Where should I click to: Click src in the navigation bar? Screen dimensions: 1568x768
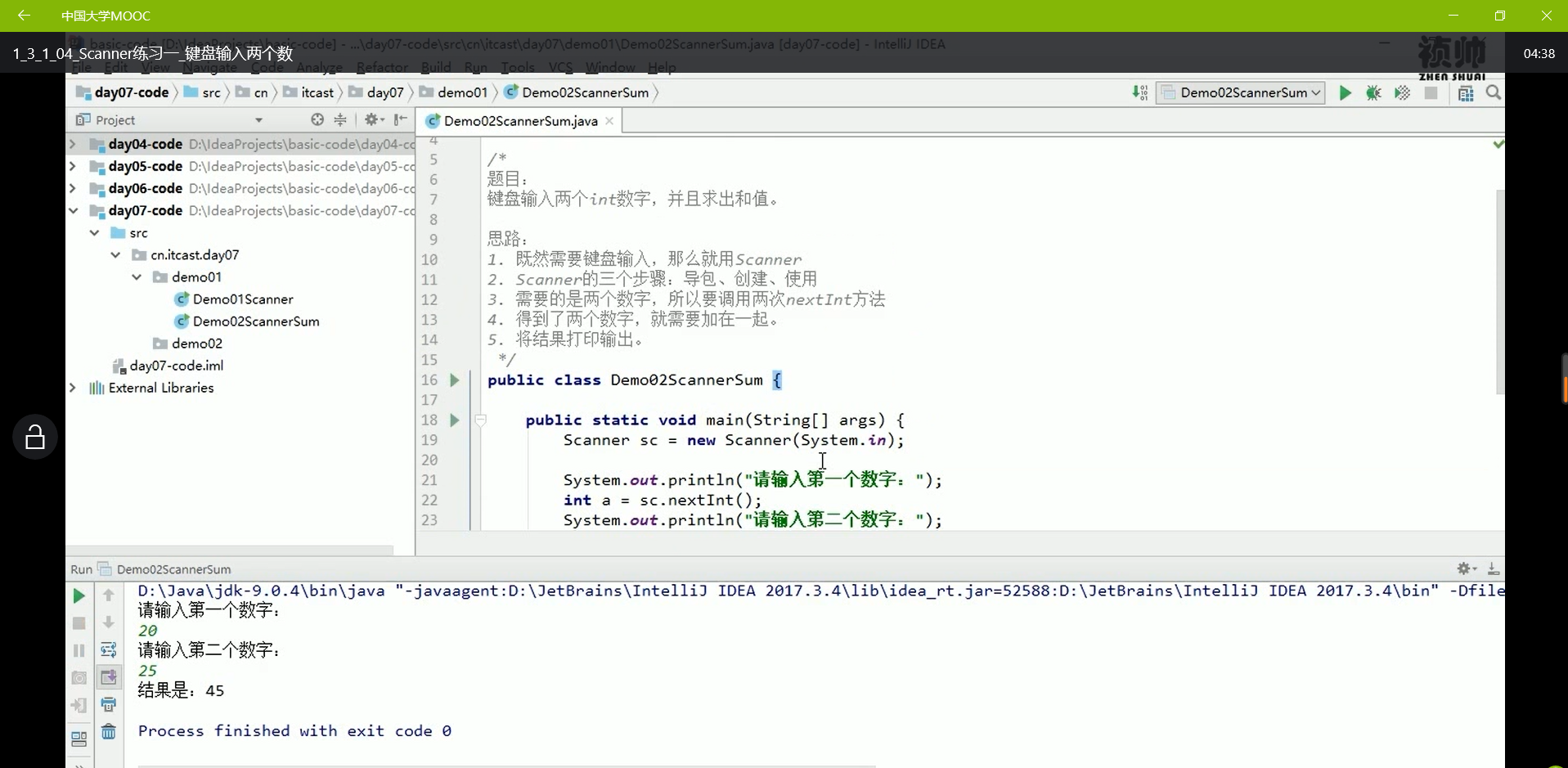click(202, 92)
